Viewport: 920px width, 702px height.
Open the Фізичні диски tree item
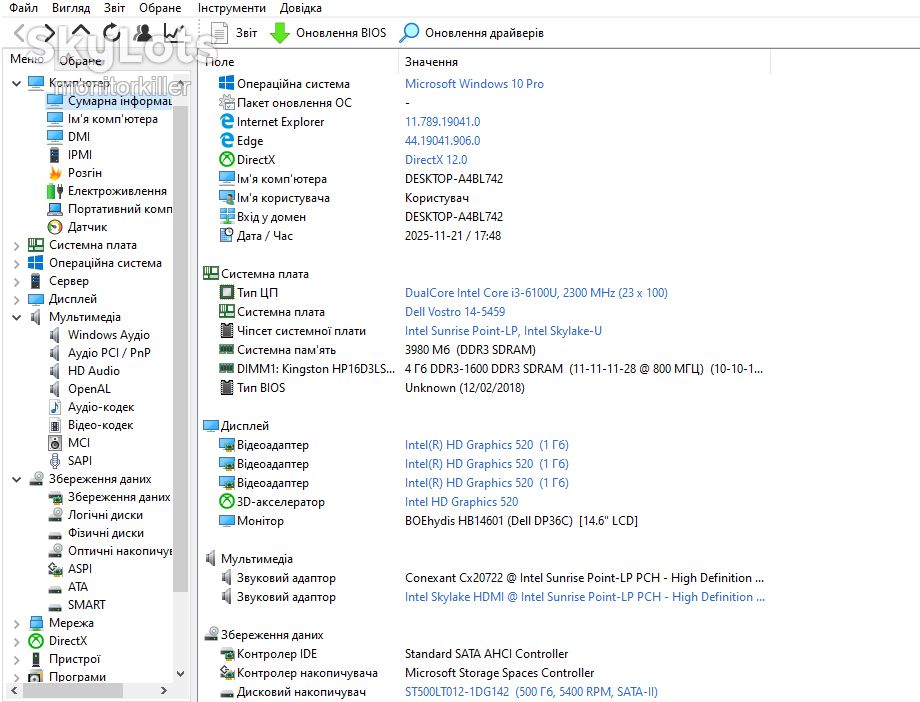point(106,534)
